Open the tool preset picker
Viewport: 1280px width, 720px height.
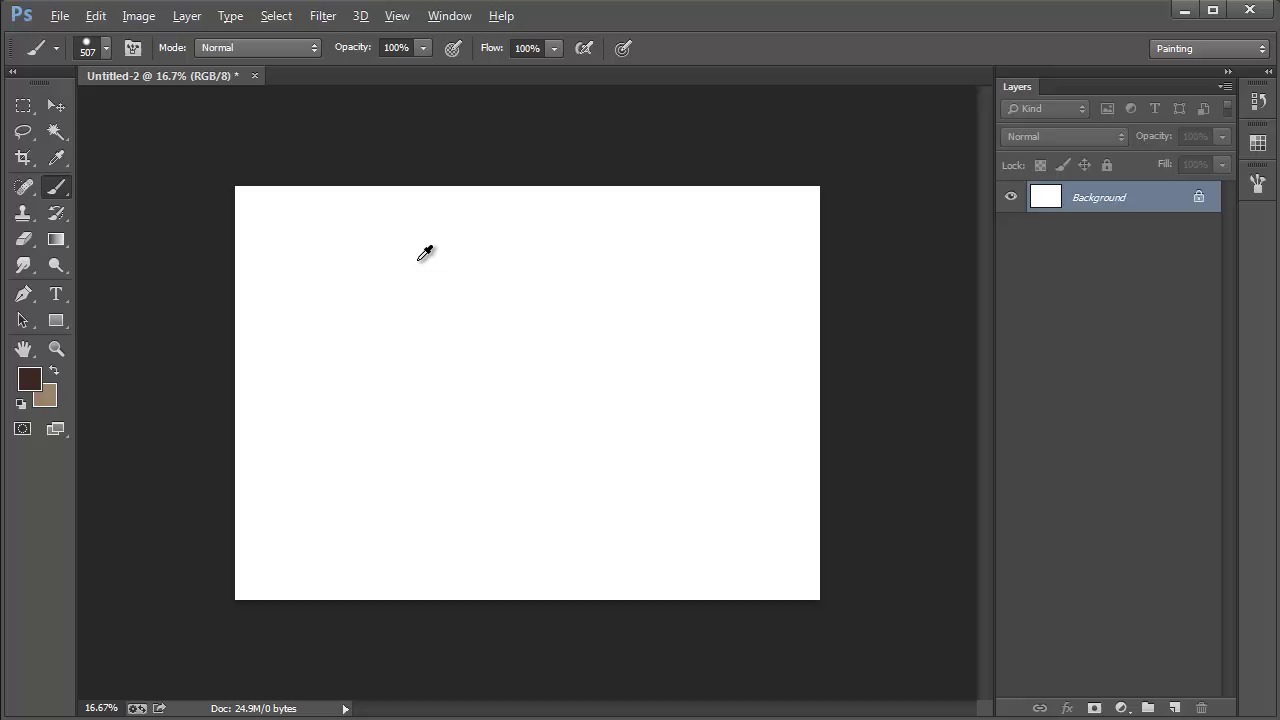pos(40,48)
